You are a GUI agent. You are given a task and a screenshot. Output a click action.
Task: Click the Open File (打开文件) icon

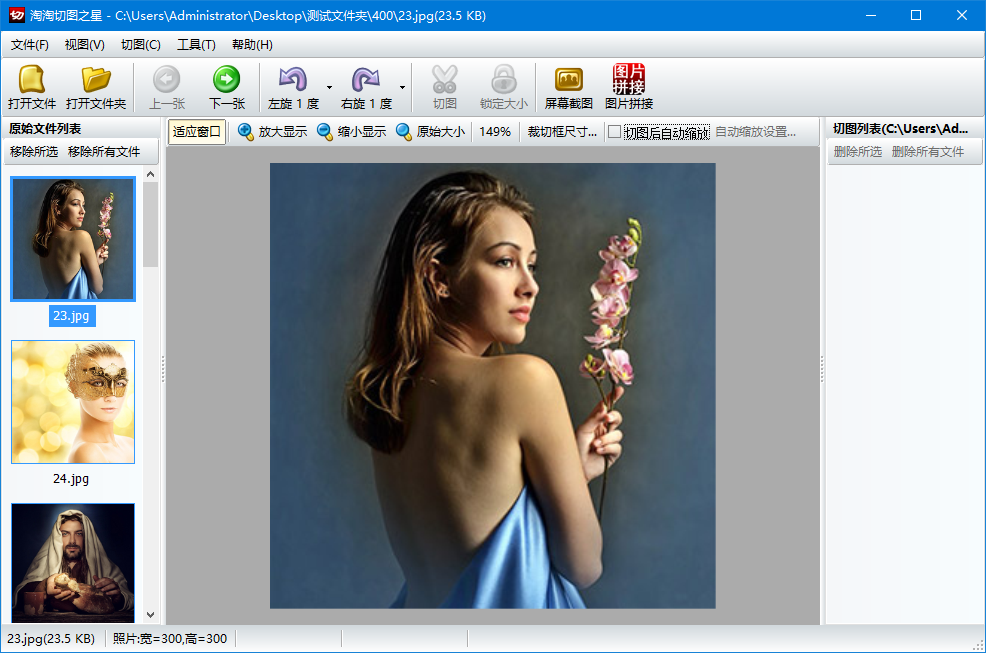(32, 80)
